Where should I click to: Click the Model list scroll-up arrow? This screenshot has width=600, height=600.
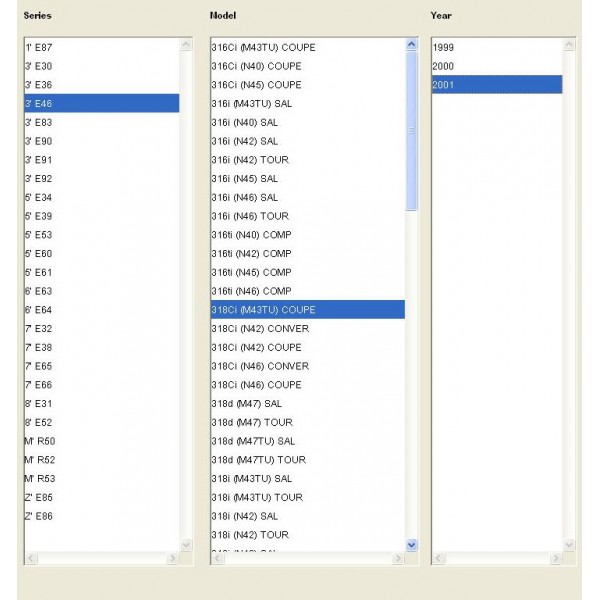point(411,44)
